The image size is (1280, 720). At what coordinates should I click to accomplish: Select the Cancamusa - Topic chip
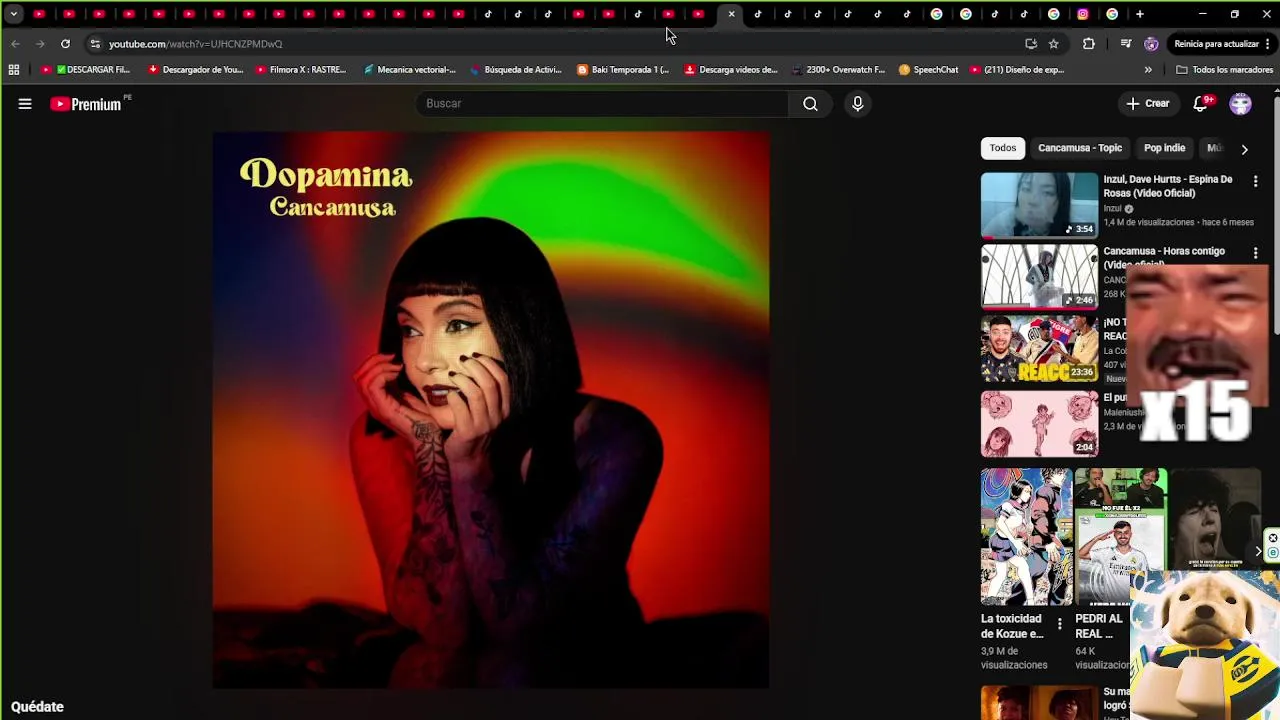tap(1080, 148)
